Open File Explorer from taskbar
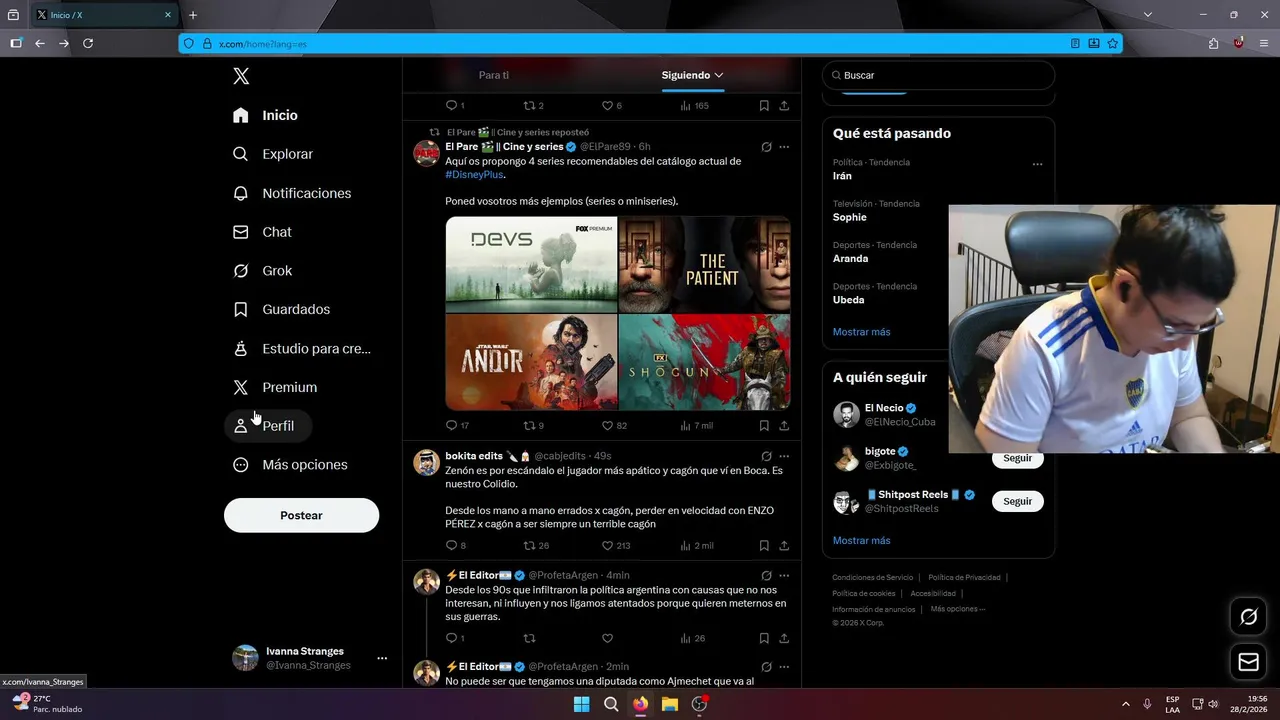1280x720 pixels. pos(670,704)
